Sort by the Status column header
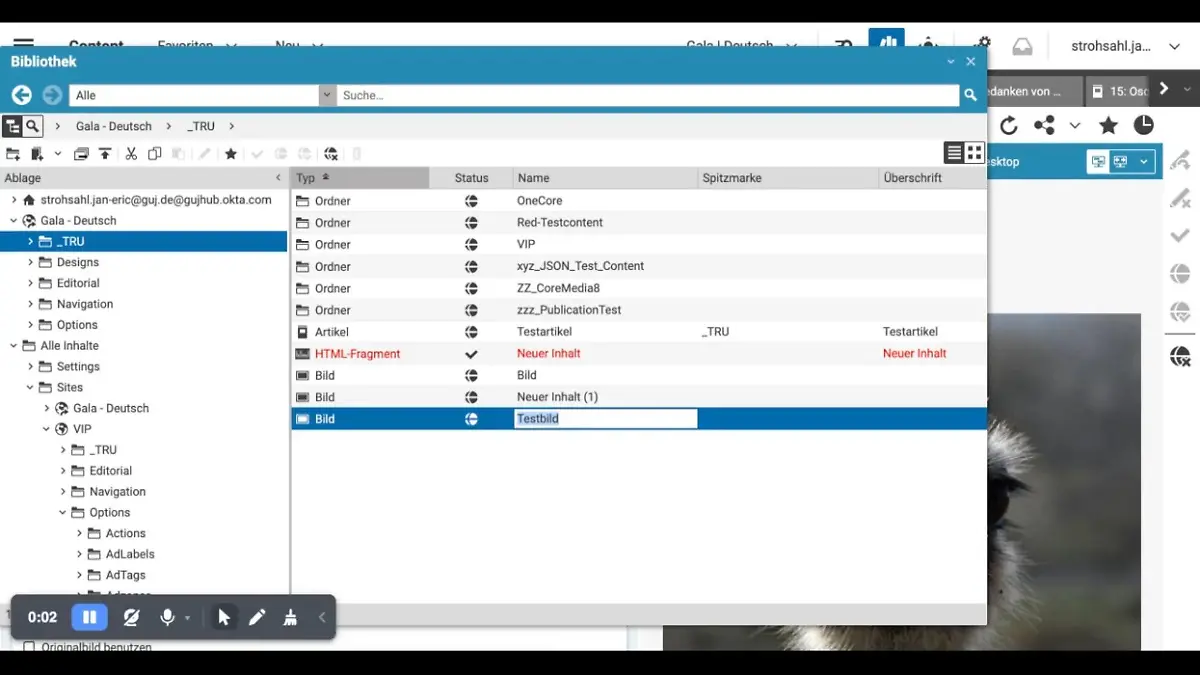Image resolution: width=1200 pixels, height=675 pixels. point(471,178)
